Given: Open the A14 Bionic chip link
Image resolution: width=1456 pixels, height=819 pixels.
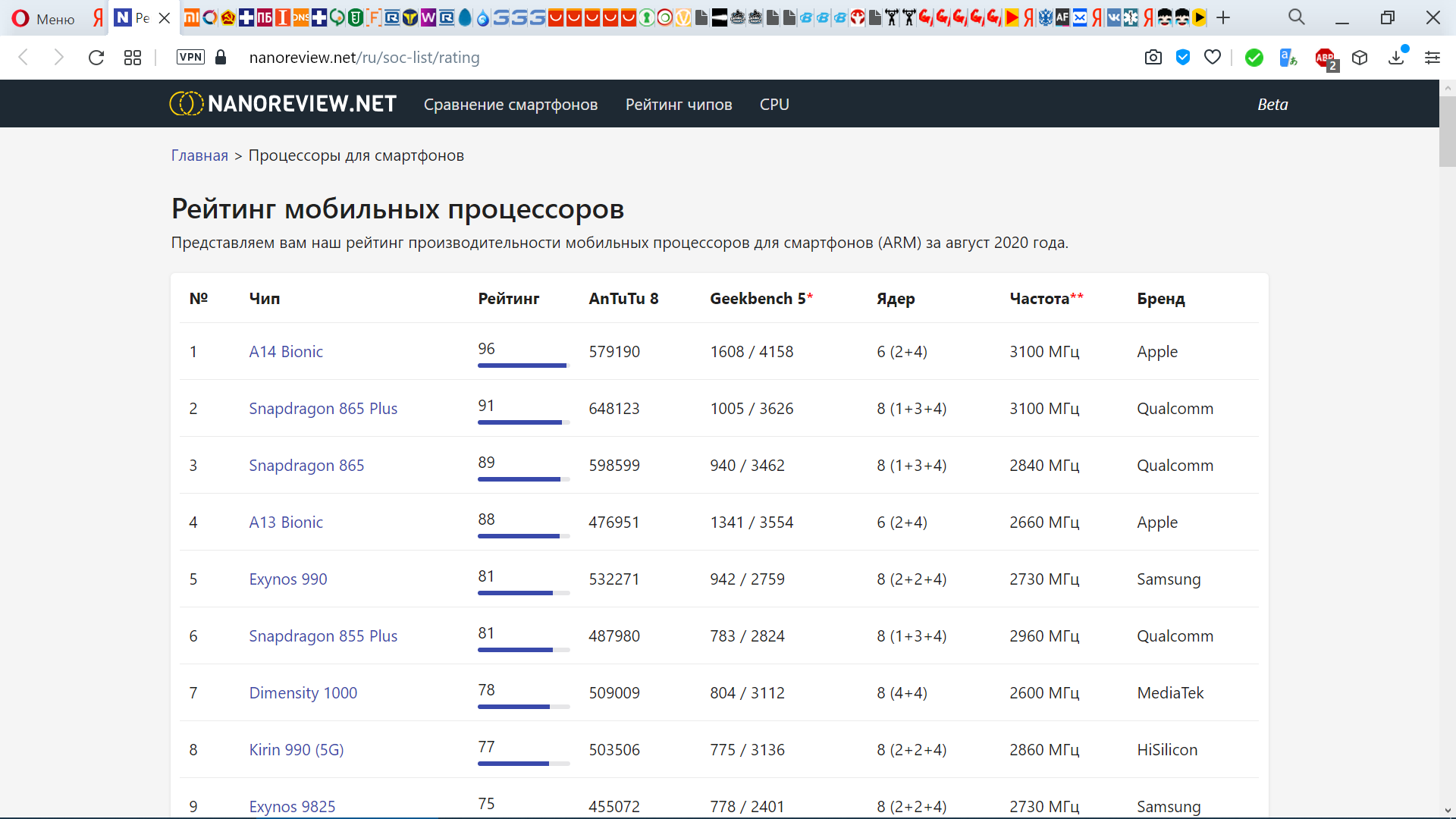Looking at the screenshot, I should (286, 352).
